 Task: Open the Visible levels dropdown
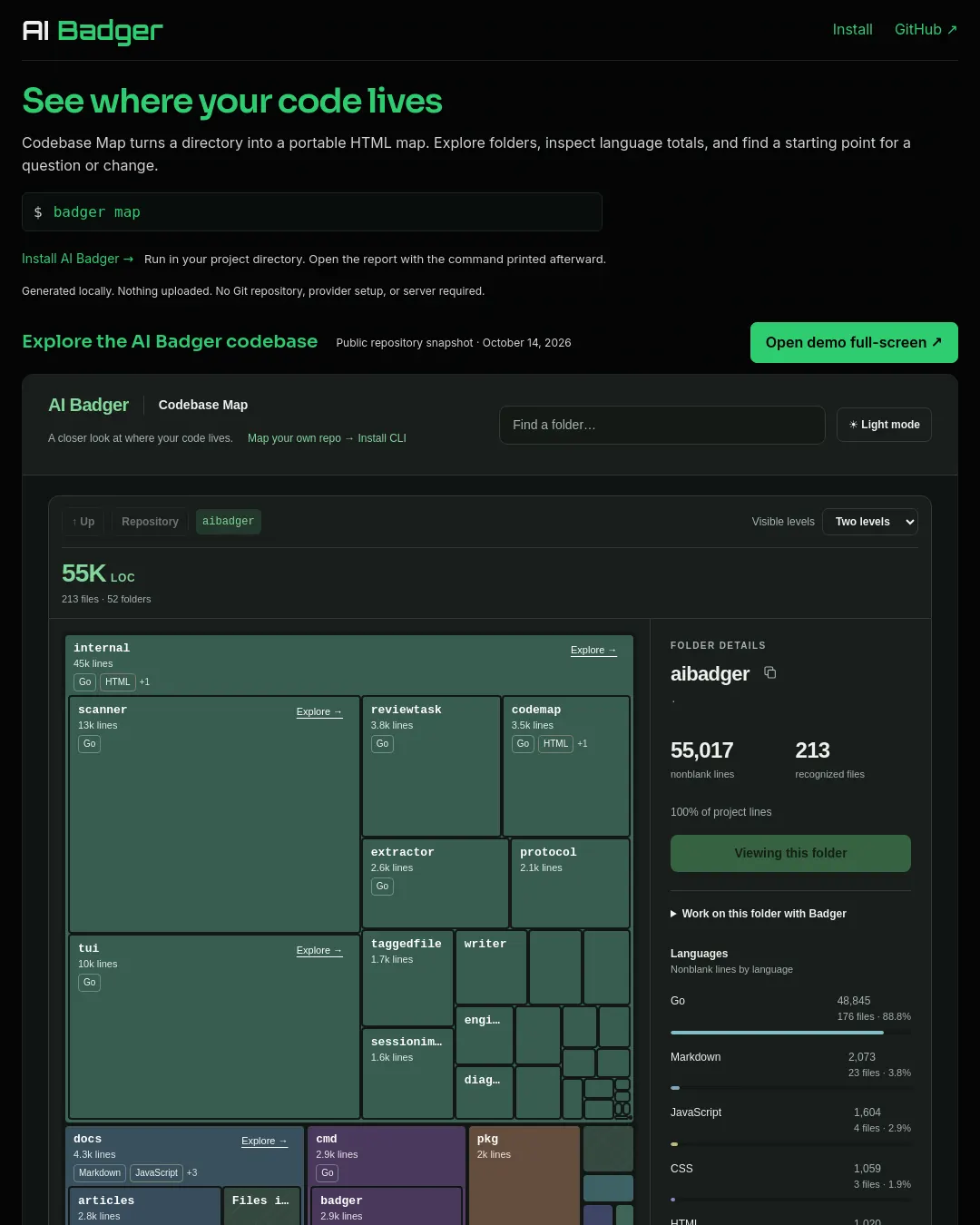pos(870,522)
